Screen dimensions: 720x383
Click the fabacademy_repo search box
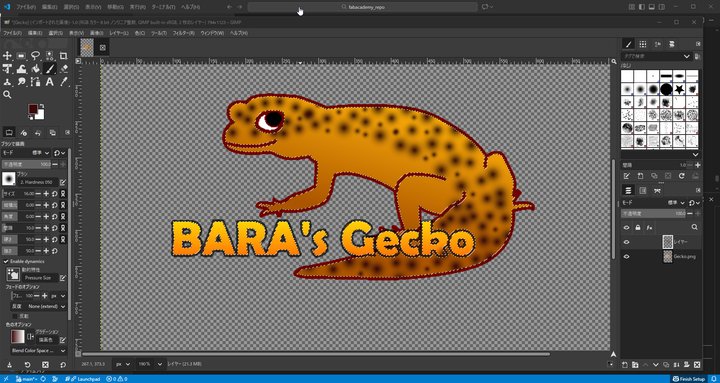tap(363, 7)
